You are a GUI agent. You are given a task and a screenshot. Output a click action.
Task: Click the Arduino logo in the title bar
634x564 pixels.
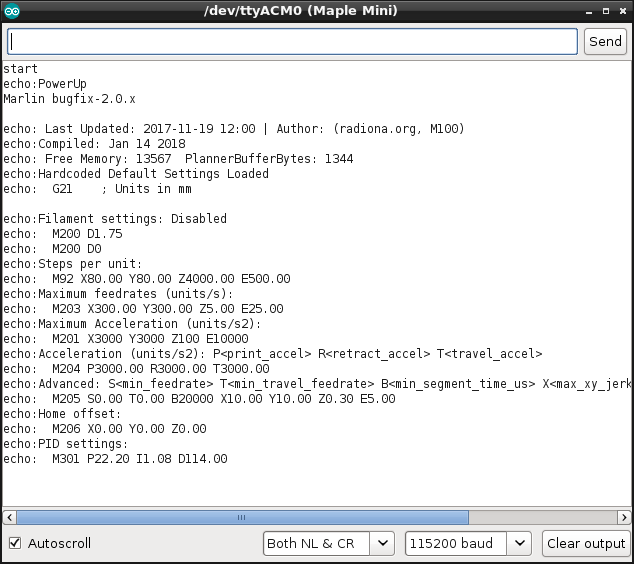[x=13, y=11]
